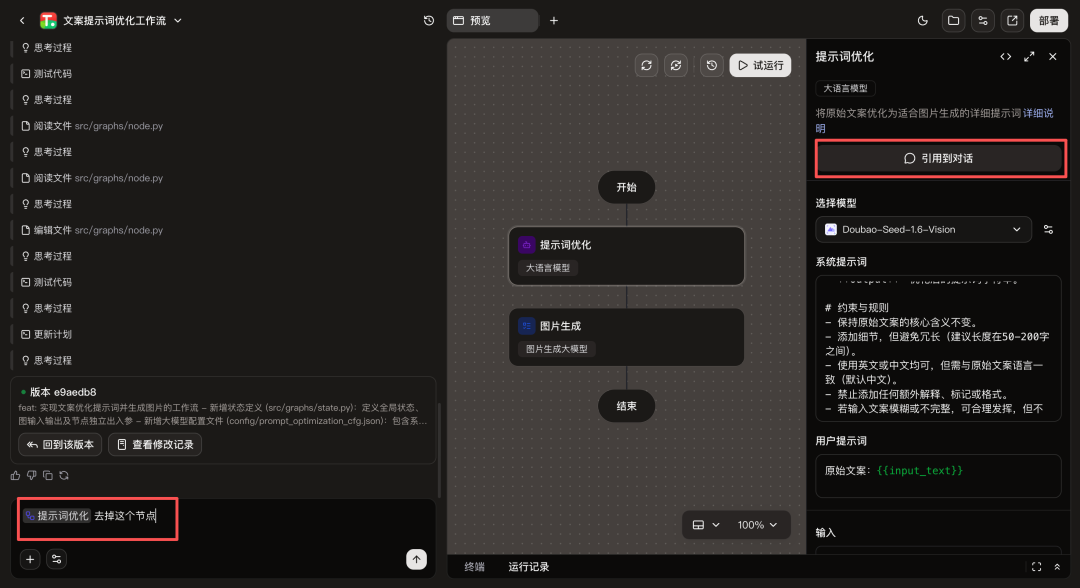Click the 试运行 button
Viewport: 1080px width, 588px height.
[x=760, y=65]
